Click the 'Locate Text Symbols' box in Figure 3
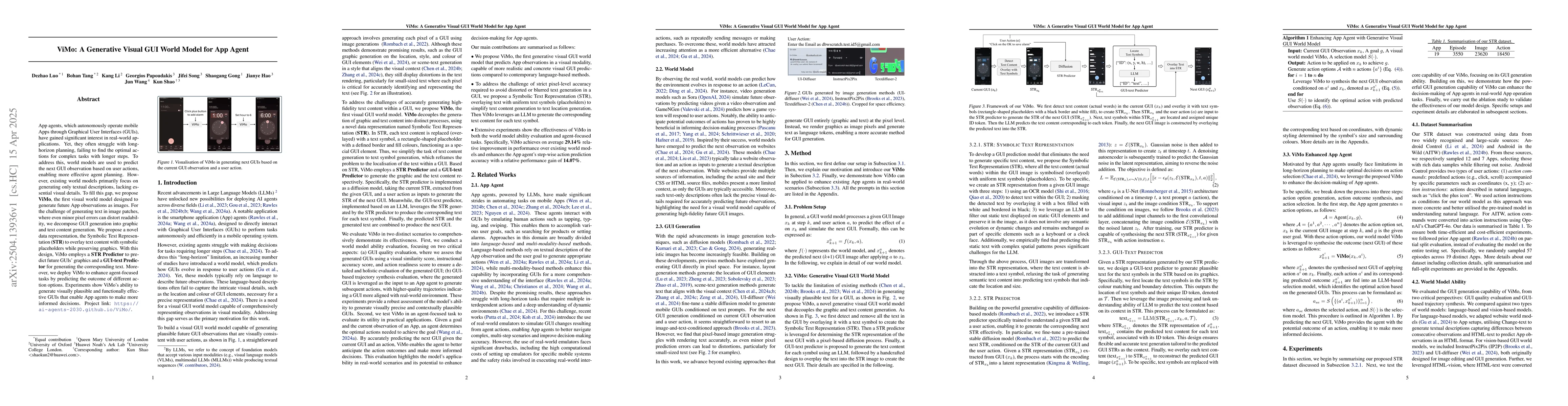 point(1134,53)
